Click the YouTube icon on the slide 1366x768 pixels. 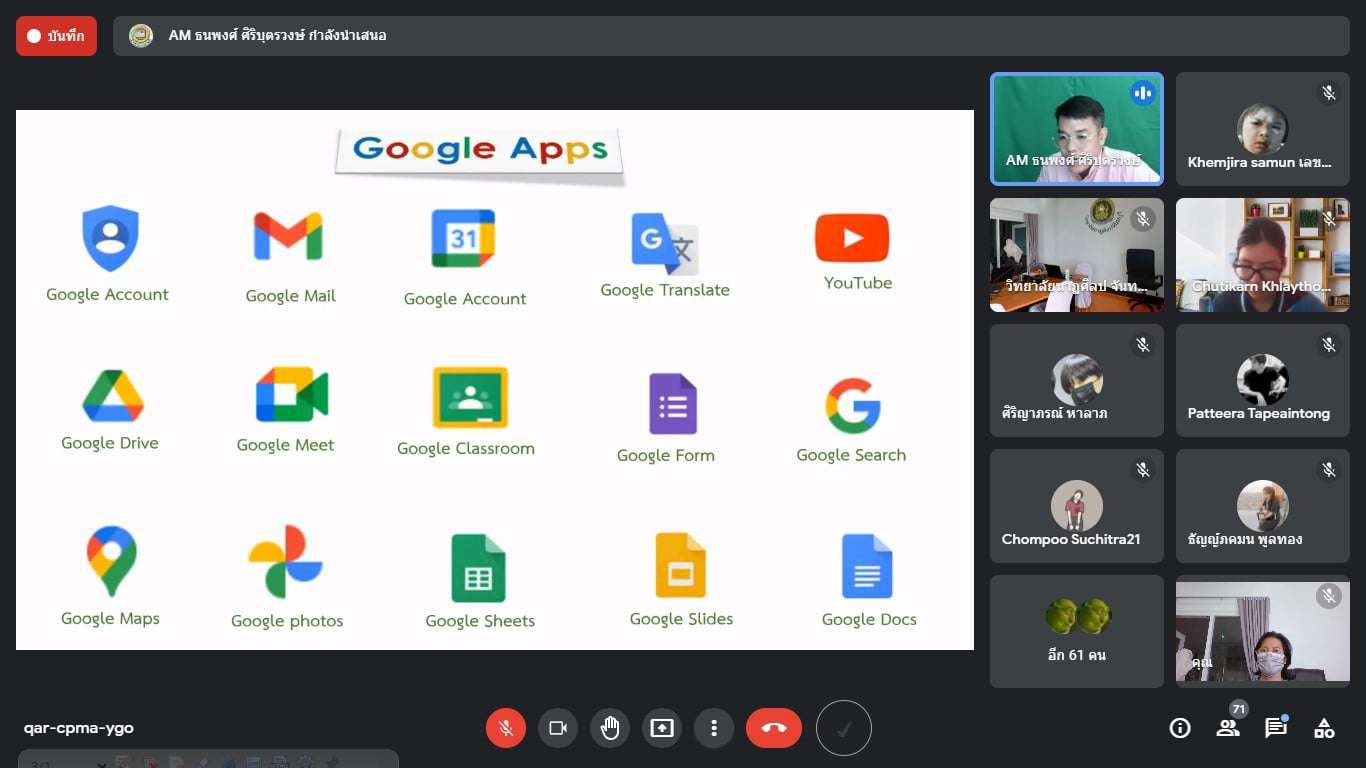point(852,238)
